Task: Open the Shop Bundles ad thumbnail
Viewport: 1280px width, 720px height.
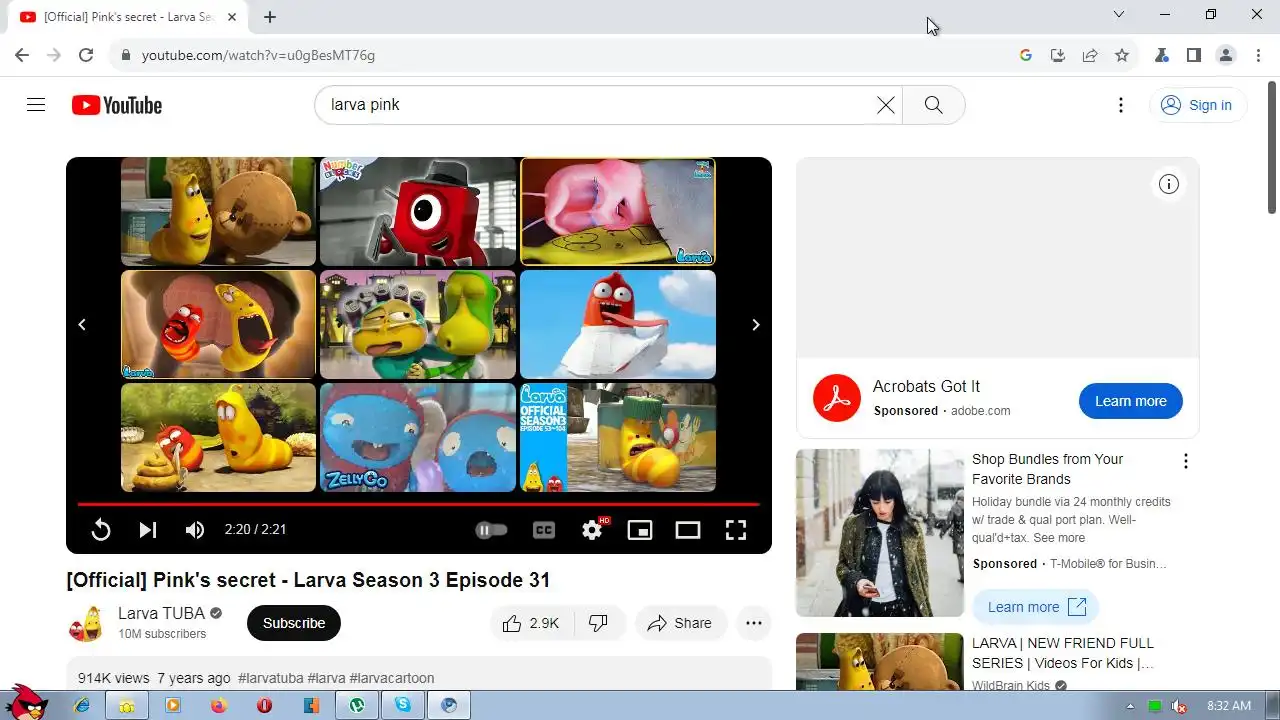Action: tap(880, 533)
